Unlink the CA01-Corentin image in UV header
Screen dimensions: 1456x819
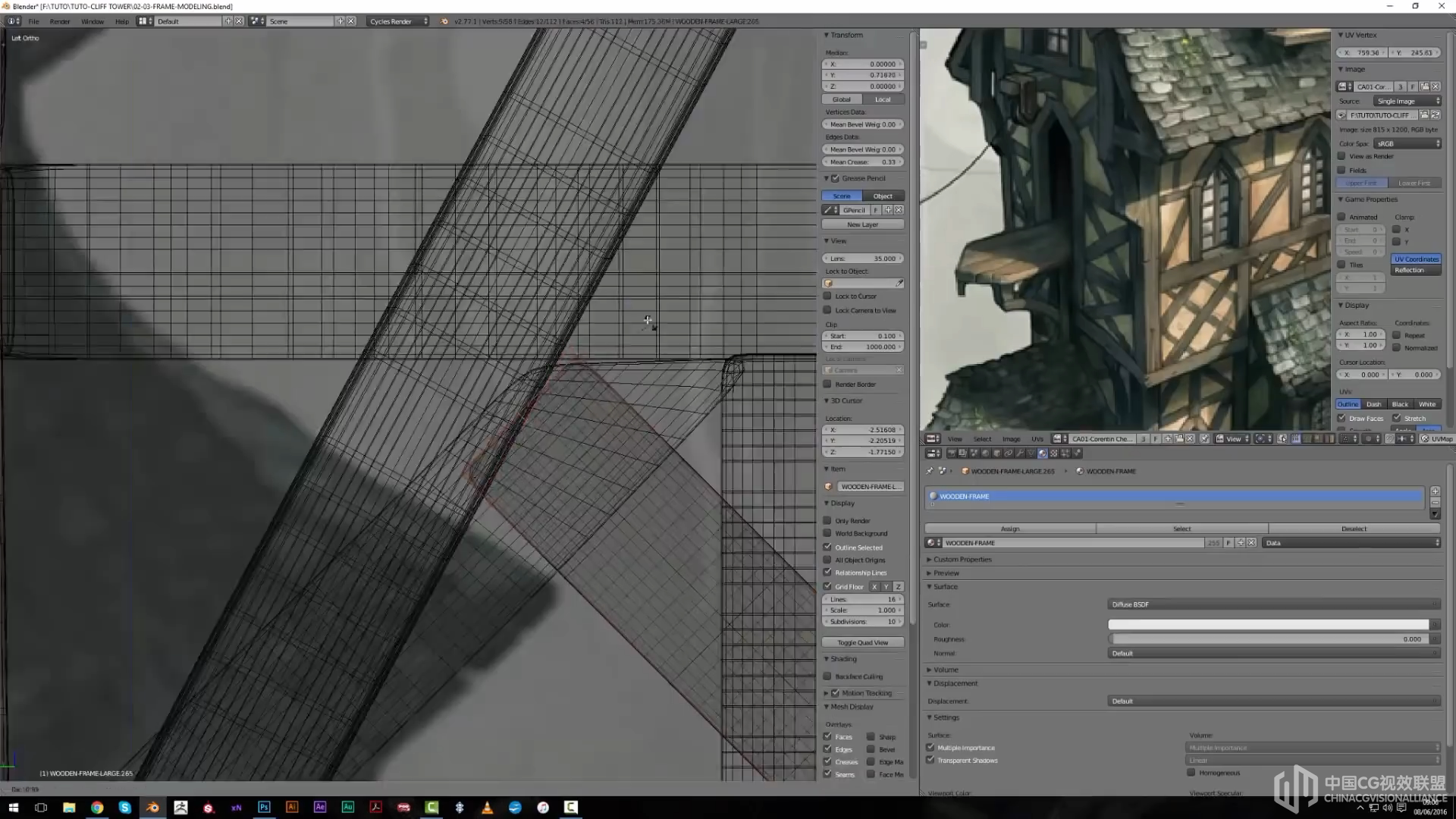1190,438
